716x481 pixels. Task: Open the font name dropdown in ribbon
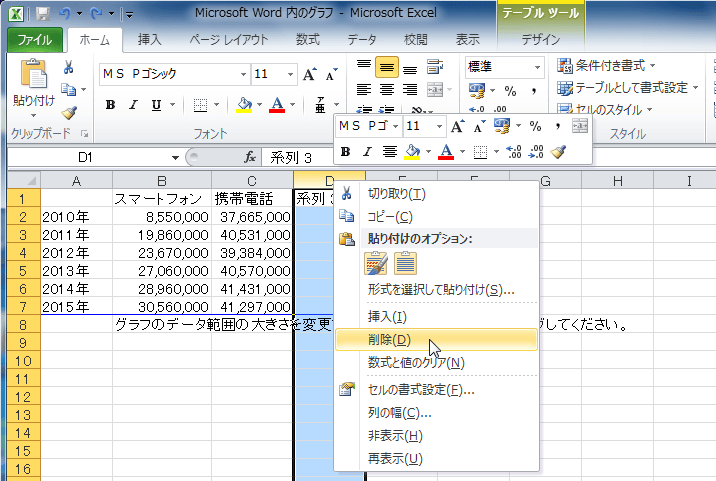243,74
